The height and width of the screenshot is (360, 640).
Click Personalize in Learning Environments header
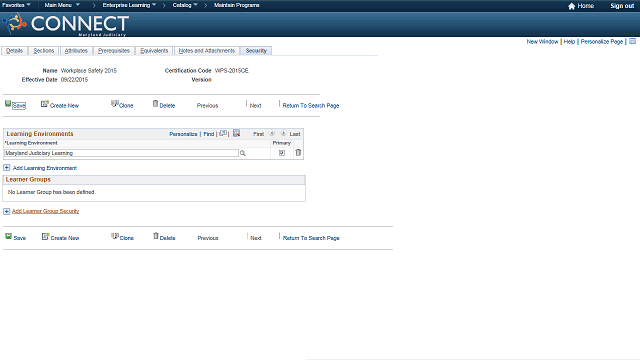pos(183,134)
